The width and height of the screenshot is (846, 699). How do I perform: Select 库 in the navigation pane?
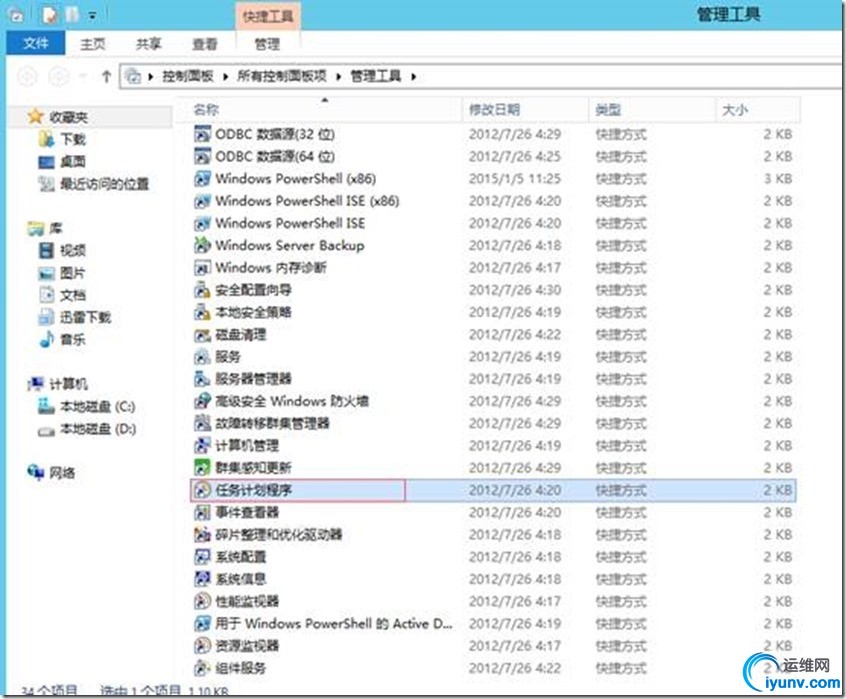pos(56,229)
